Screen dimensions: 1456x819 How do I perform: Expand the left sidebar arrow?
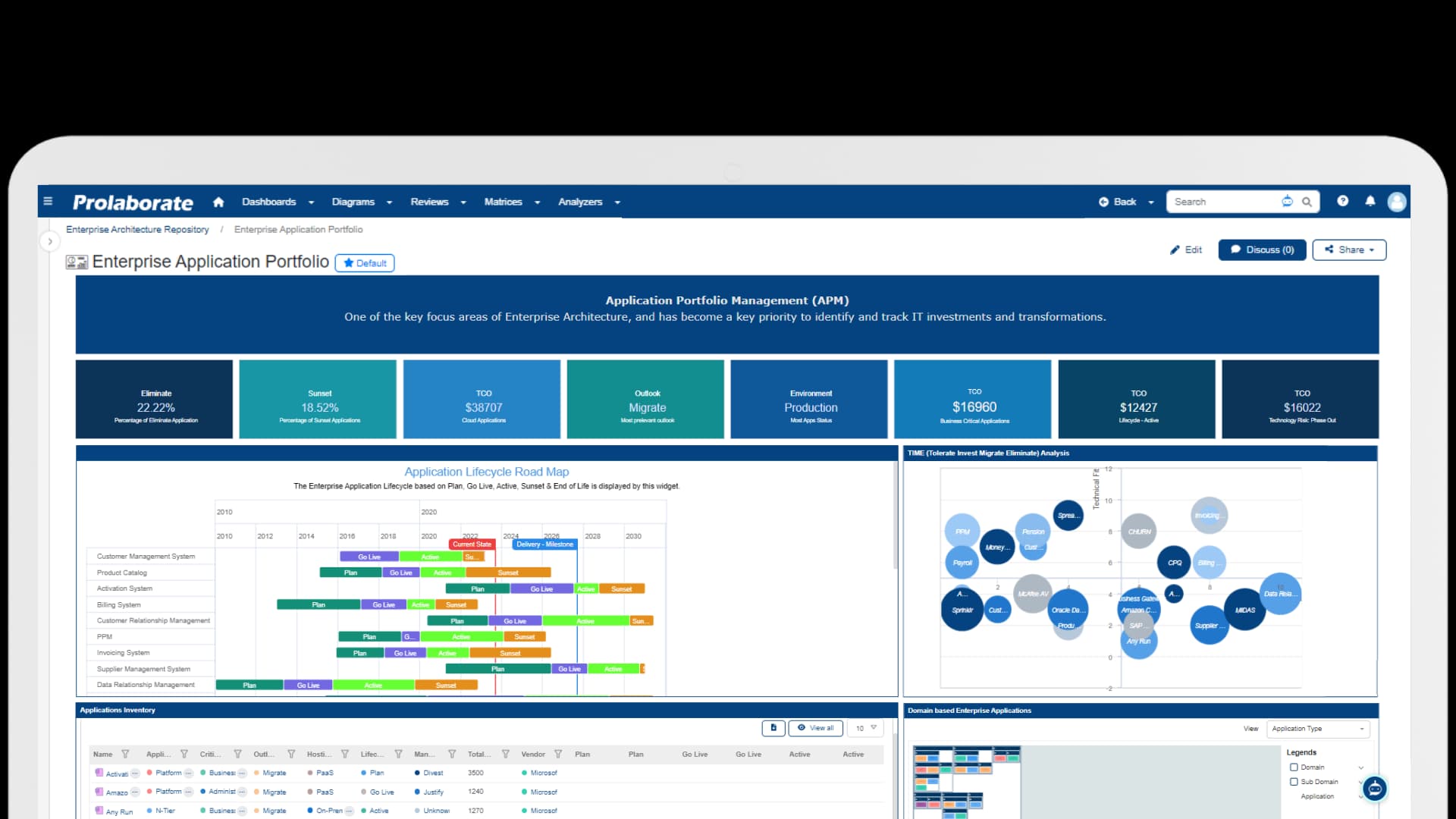50,242
